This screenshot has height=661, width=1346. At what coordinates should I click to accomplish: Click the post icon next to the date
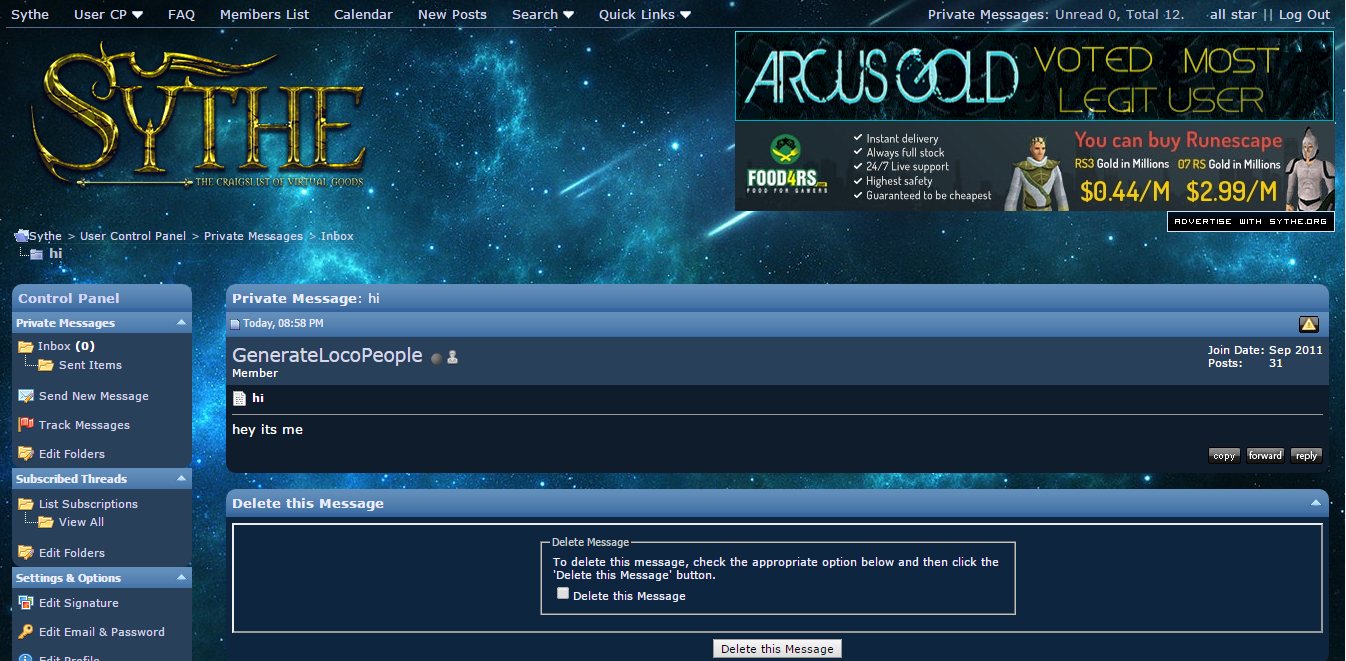point(235,324)
